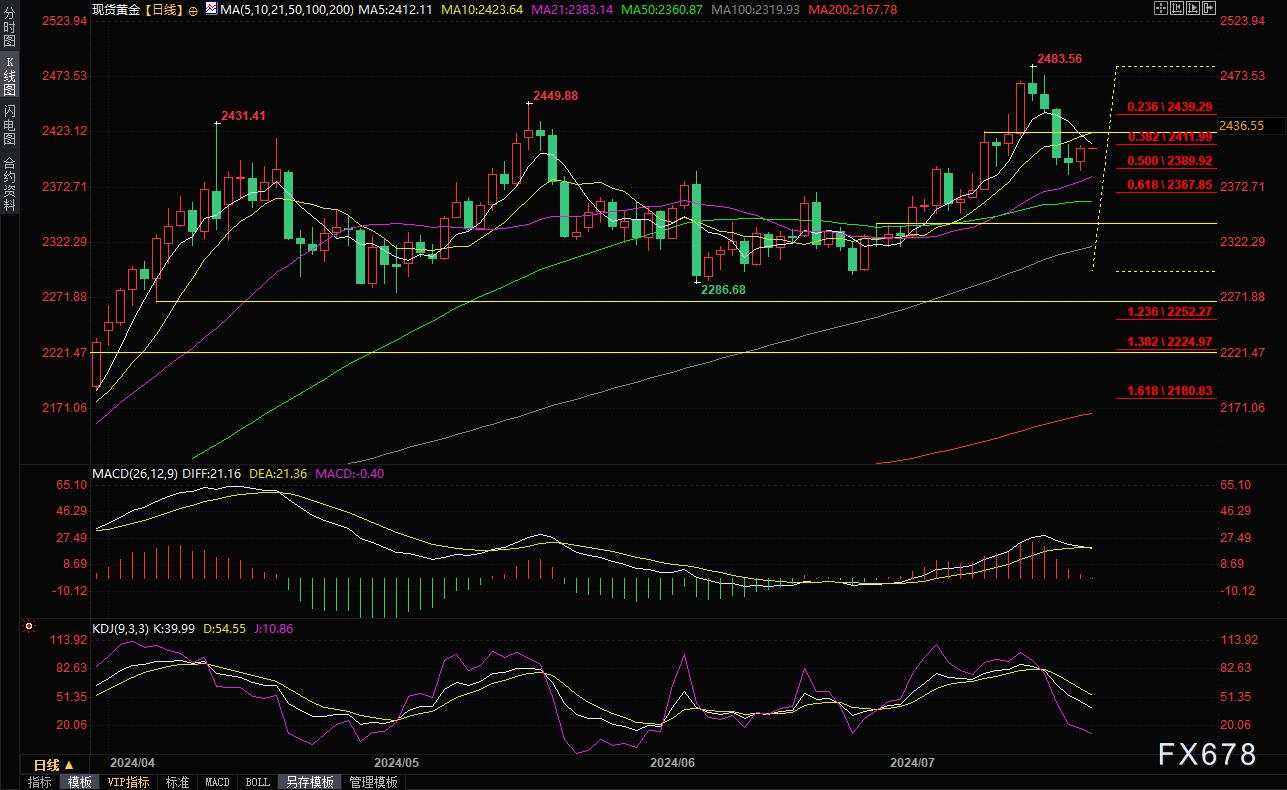
Task: Select the 指标 bottom tab
Action: click(40, 782)
